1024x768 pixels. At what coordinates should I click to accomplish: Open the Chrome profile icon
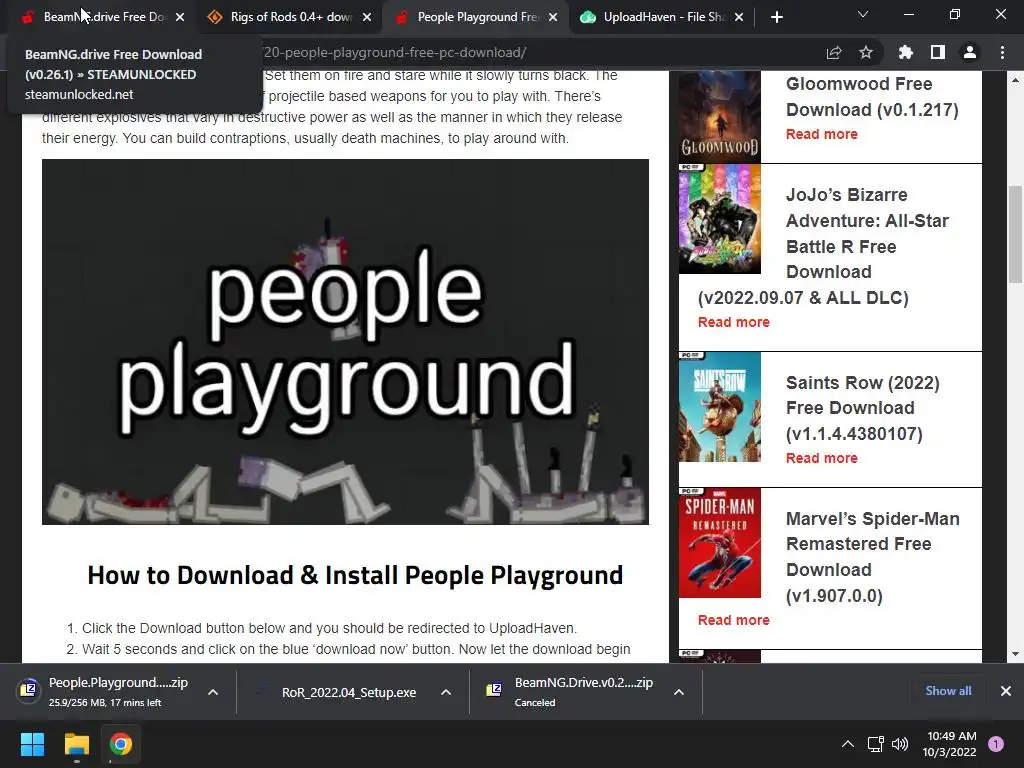pyautogui.click(x=970, y=52)
